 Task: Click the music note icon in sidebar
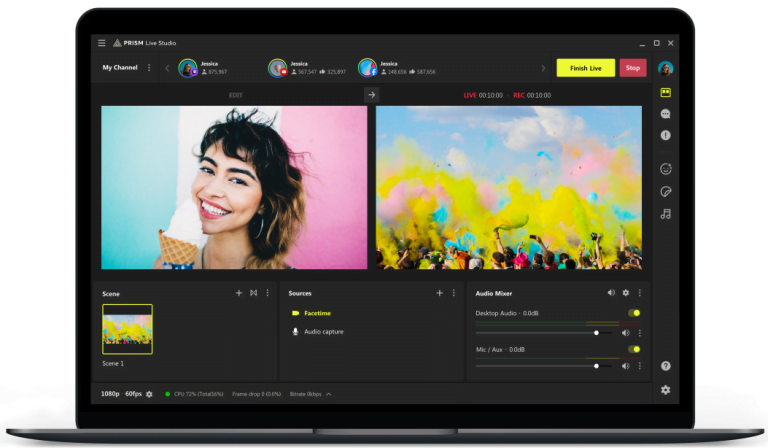(x=665, y=214)
